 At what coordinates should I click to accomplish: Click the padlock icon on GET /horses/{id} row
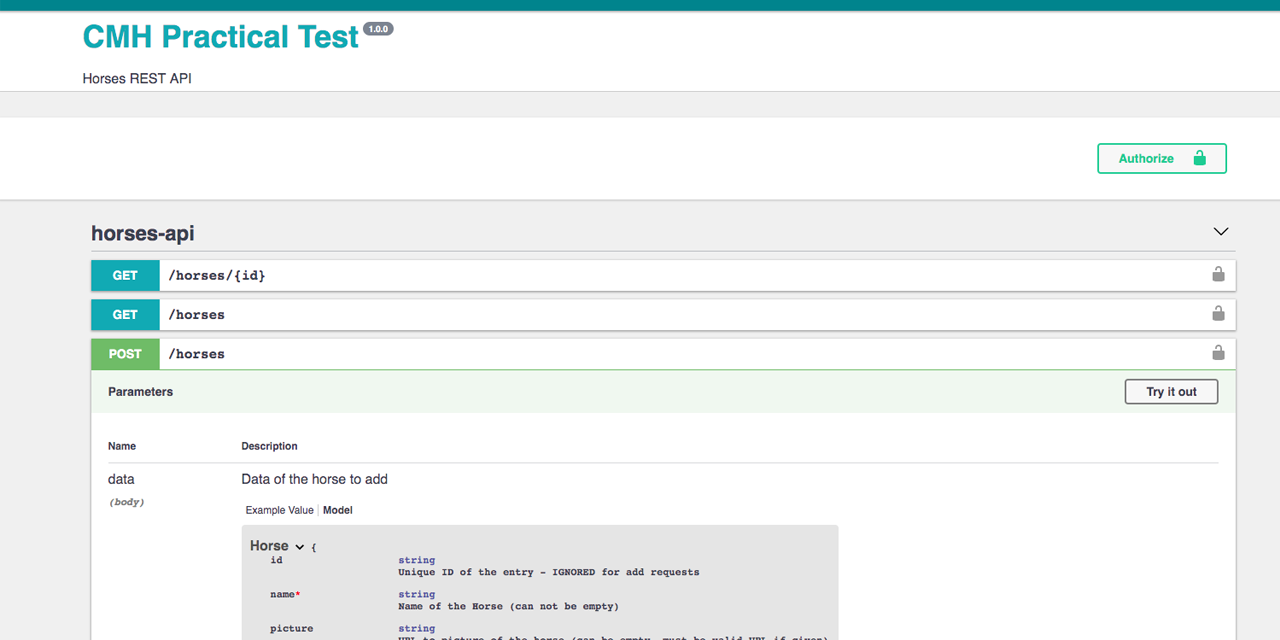point(1218,273)
